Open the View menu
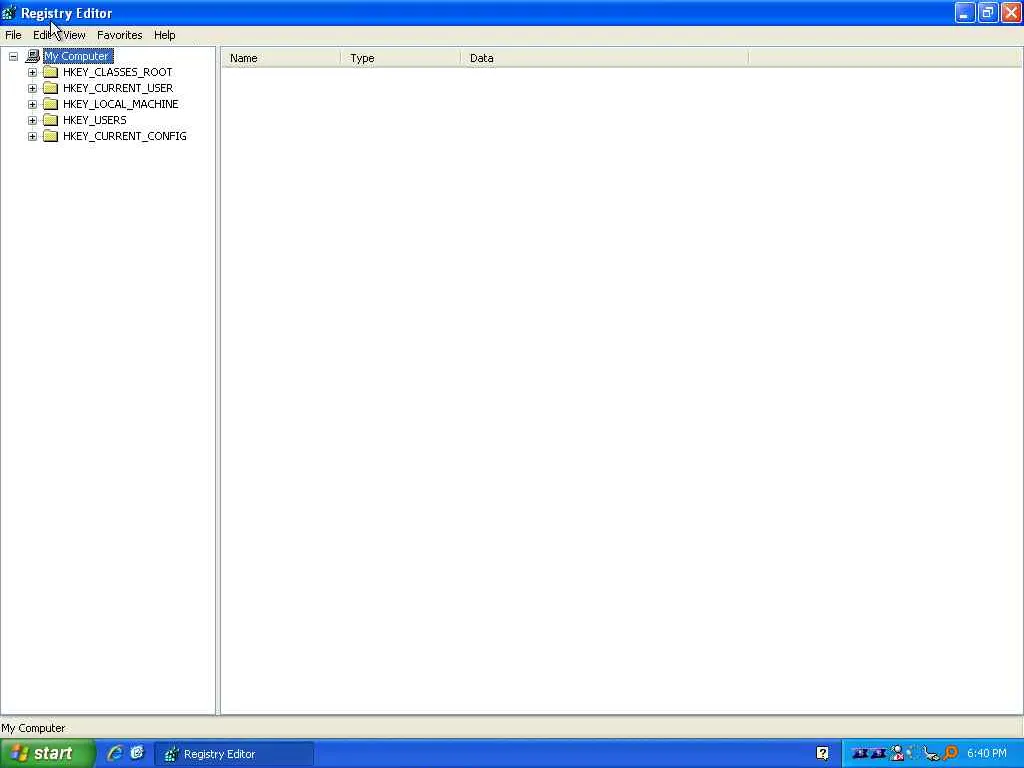The height and width of the screenshot is (768, 1024). [74, 35]
